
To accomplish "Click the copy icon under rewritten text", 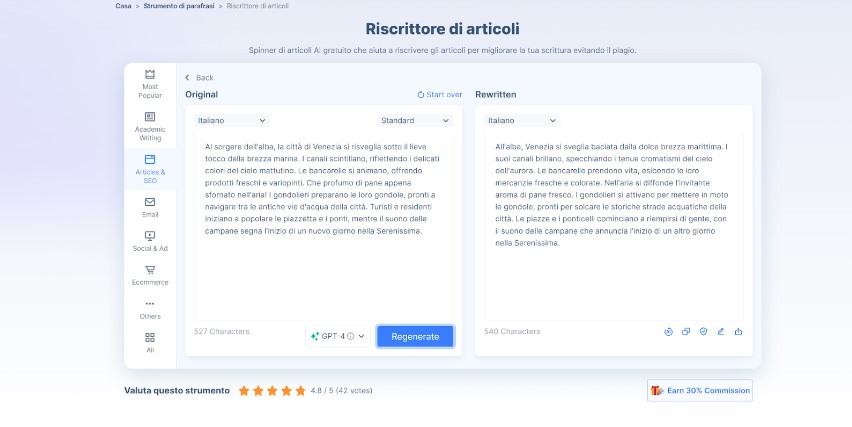I will pos(686,332).
